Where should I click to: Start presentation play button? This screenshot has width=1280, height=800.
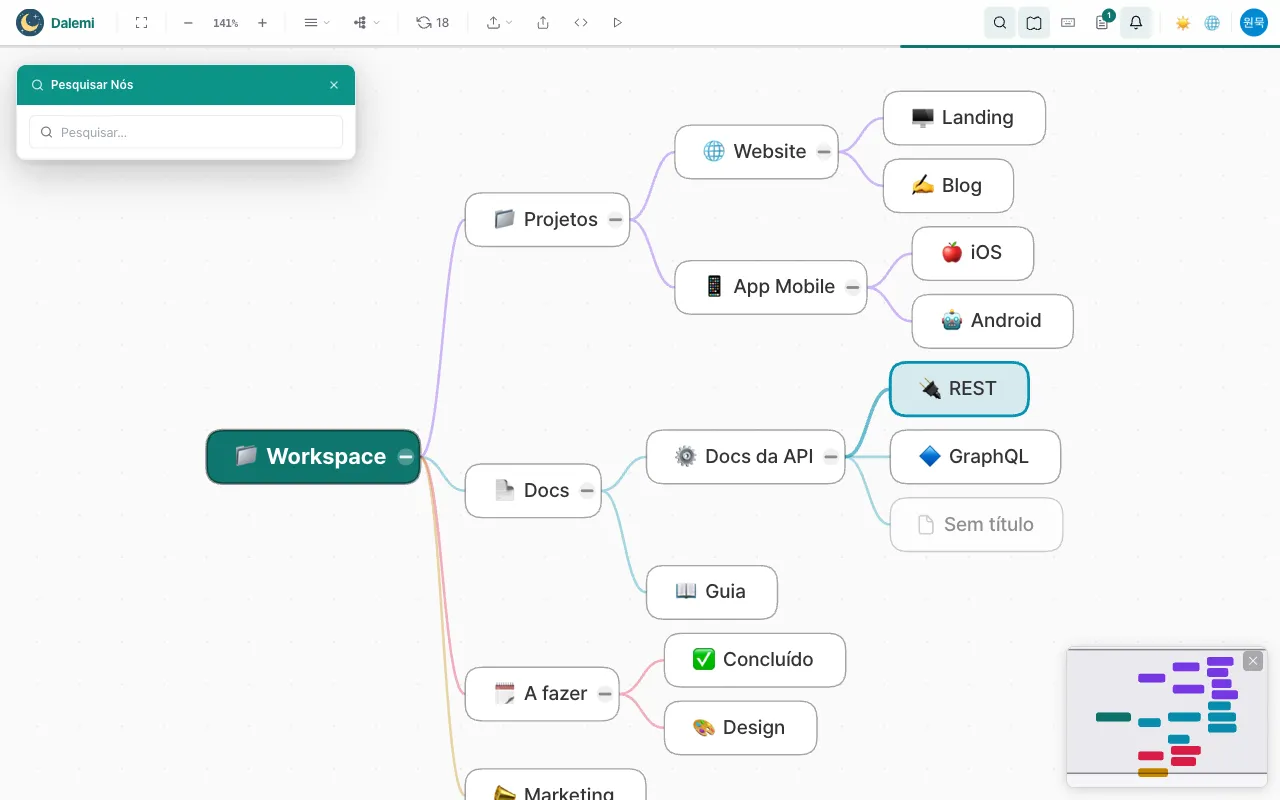(x=617, y=22)
